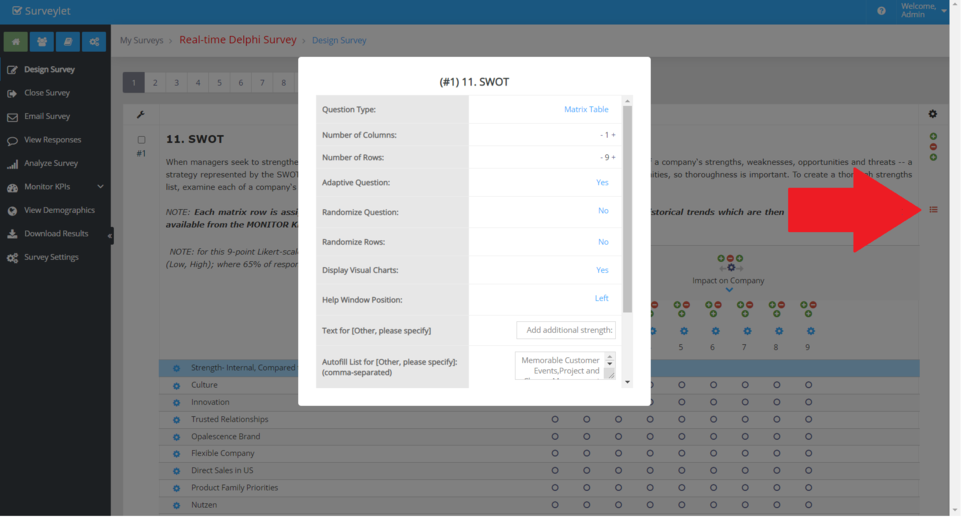
Task: Open the help question mark icon
Action: point(881,11)
